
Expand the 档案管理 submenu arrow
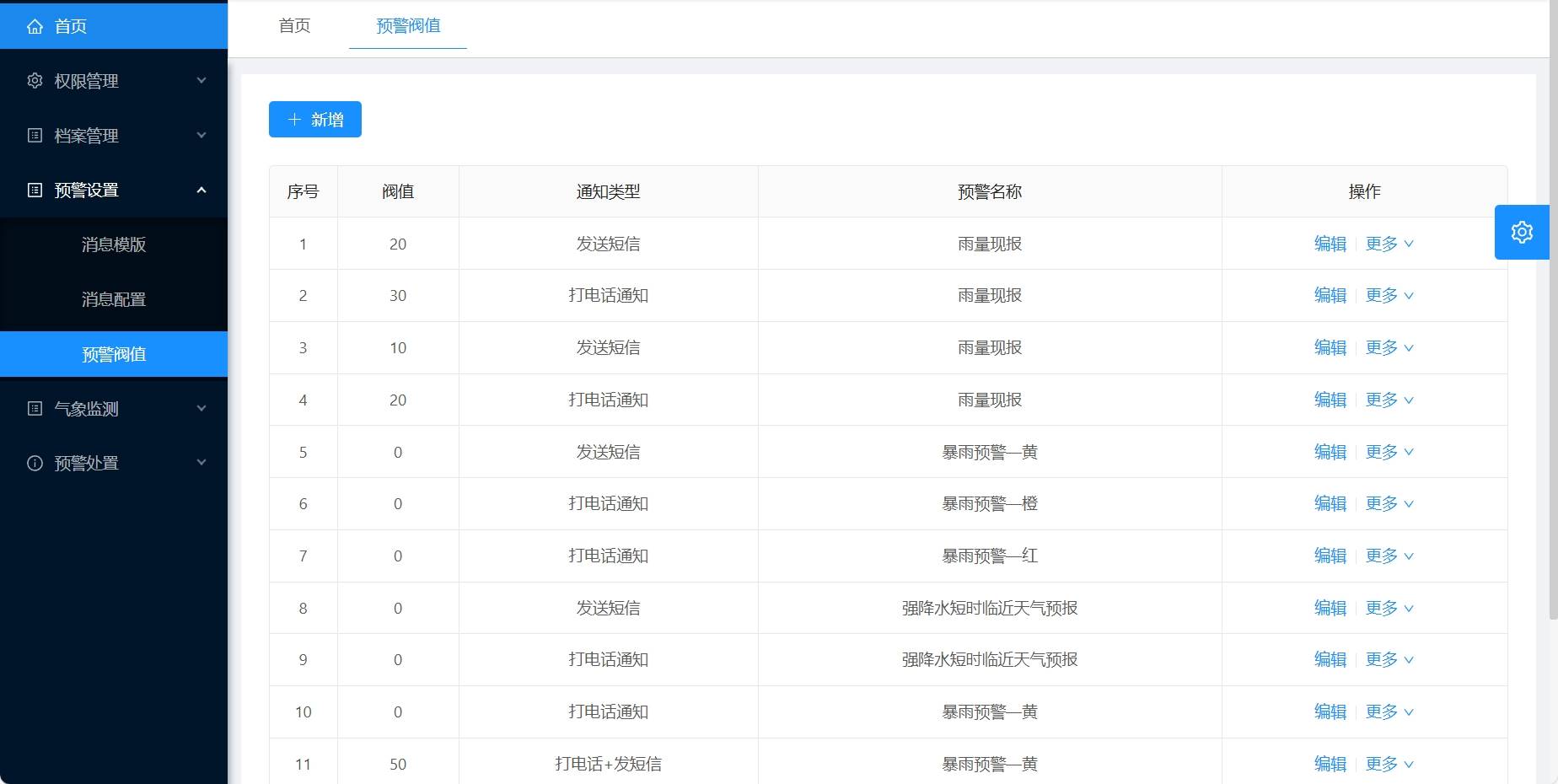201,136
